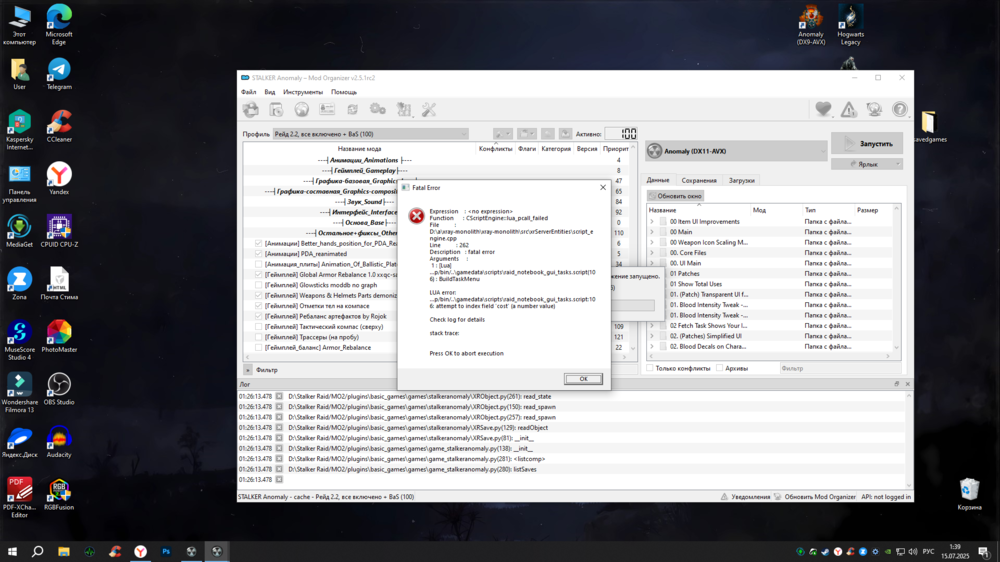This screenshot has width=1000, height=562.
Task: Enable the Glowsticks moddb no graph checkbox
Action: [259, 285]
